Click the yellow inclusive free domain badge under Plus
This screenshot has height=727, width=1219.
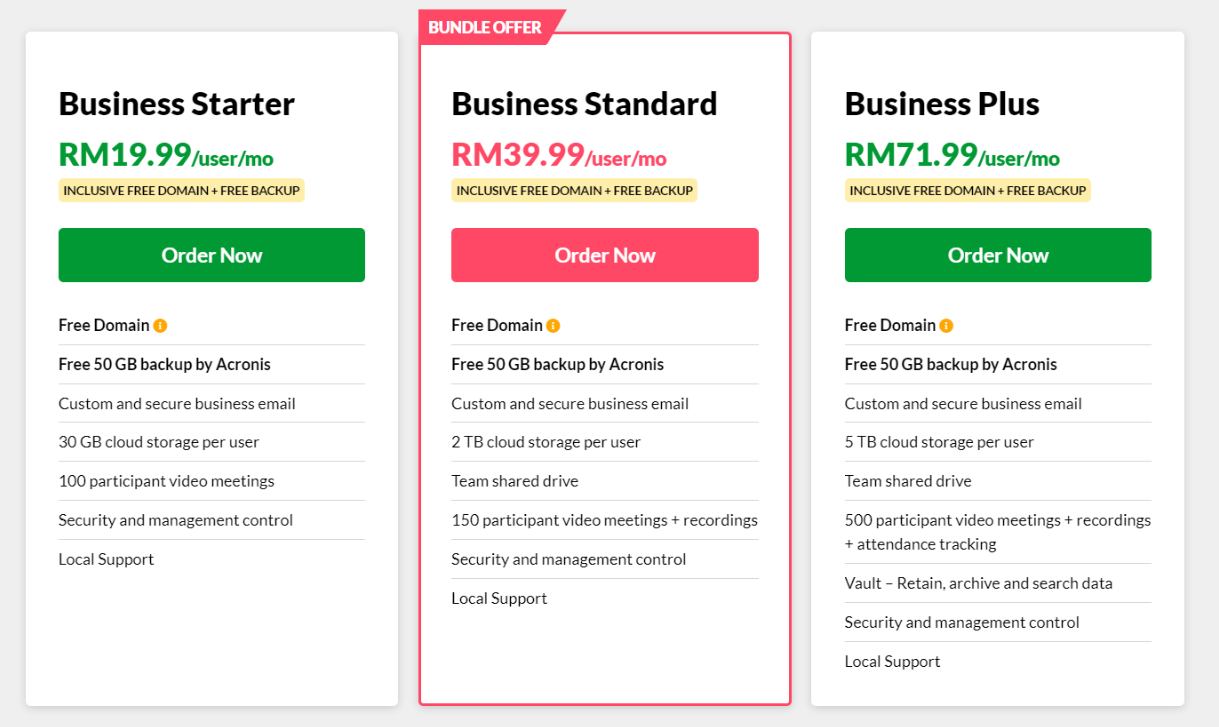pyautogui.click(x=968, y=190)
